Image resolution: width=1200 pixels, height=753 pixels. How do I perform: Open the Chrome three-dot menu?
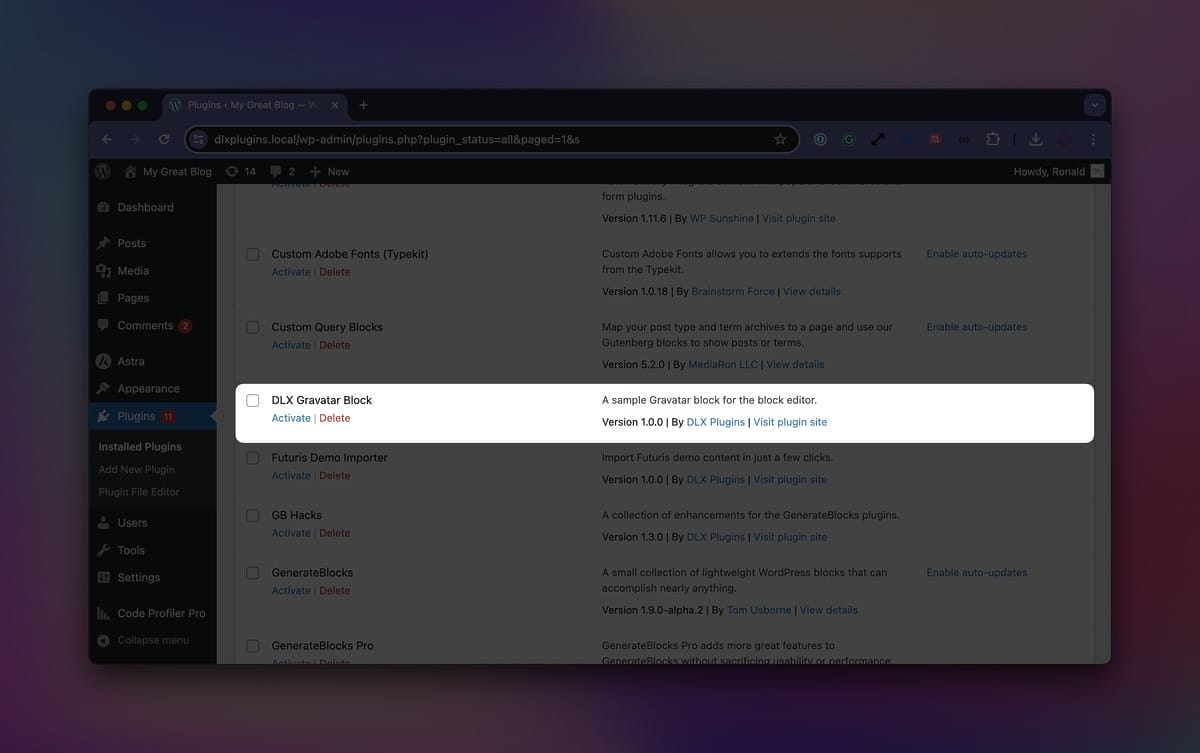pyautogui.click(x=1093, y=139)
